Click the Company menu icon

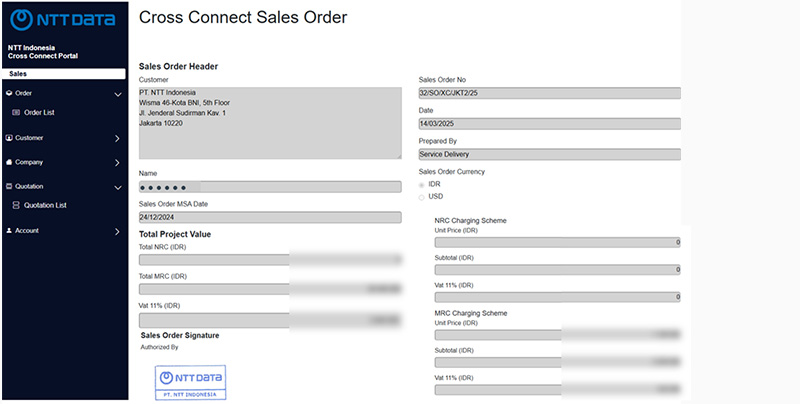[9, 162]
